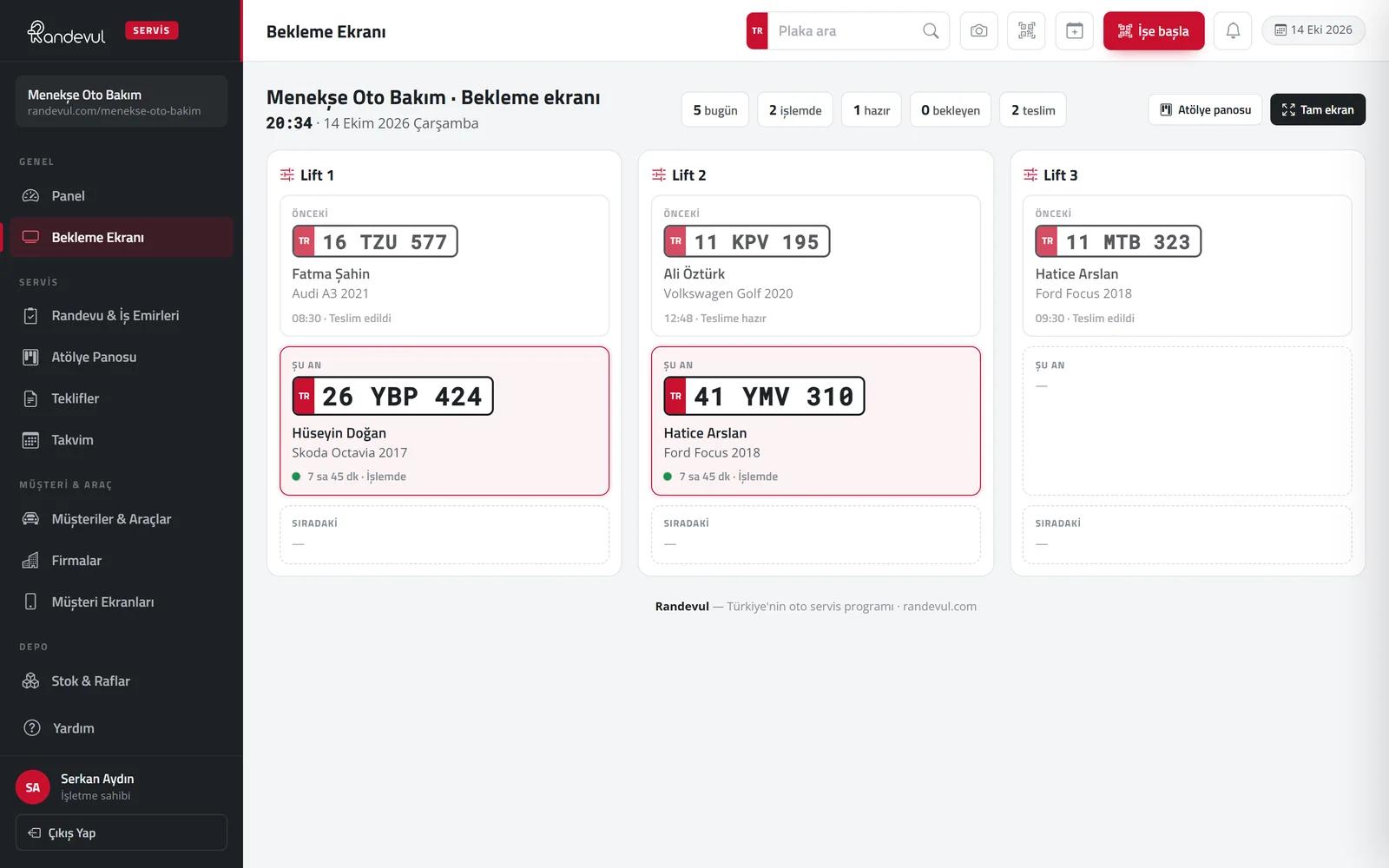Select Bekleme Ekranı in sidebar
This screenshot has width=1389, height=868.
[122, 237]
